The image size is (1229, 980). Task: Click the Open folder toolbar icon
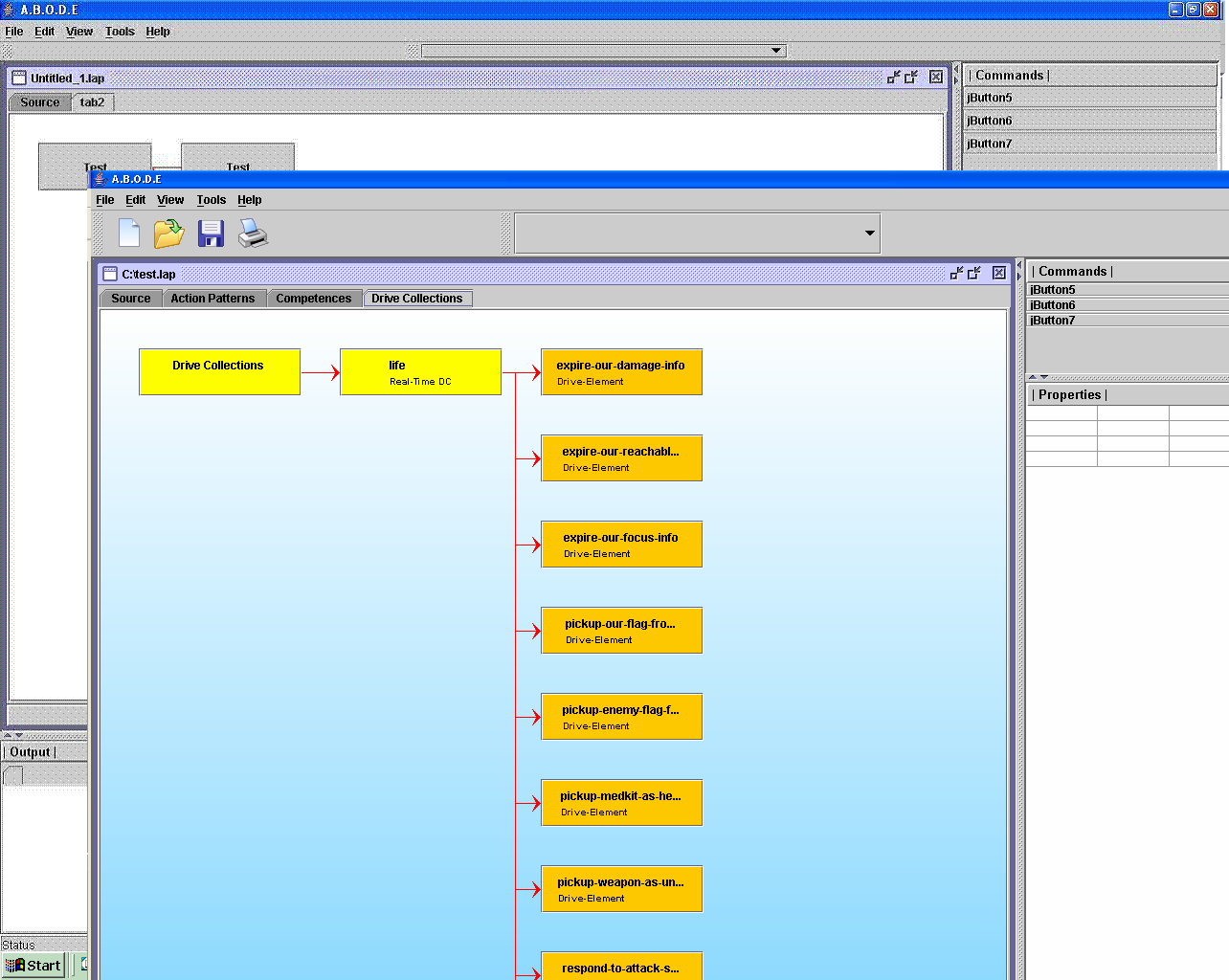point(168,234)
